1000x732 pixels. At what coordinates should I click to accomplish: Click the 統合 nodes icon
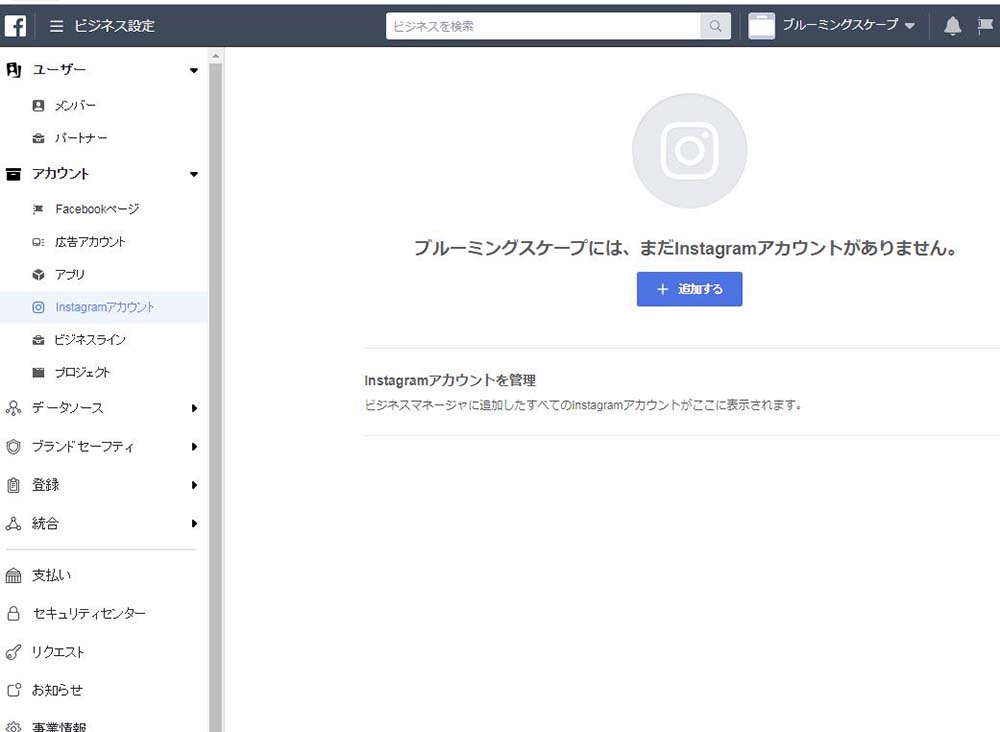[x=13, y=524]
